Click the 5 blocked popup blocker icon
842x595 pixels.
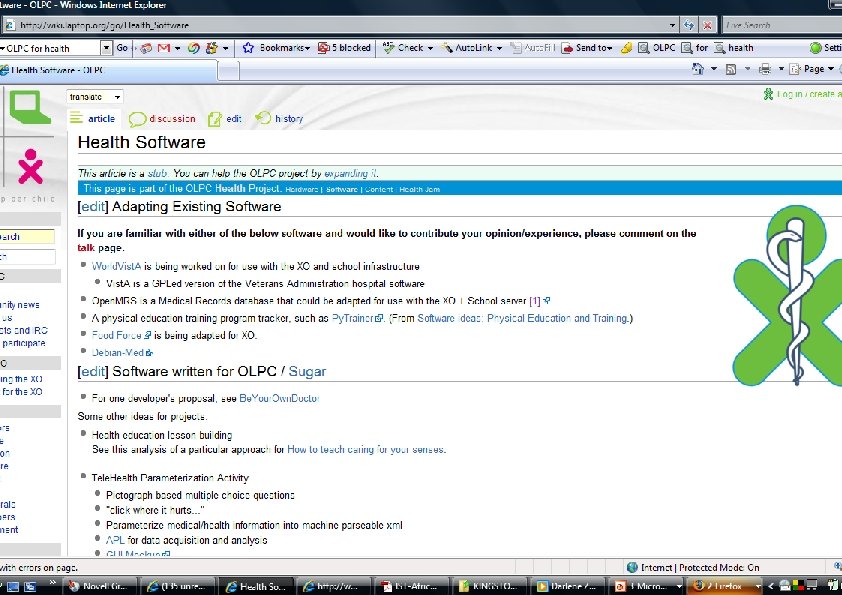click(323, 48)
